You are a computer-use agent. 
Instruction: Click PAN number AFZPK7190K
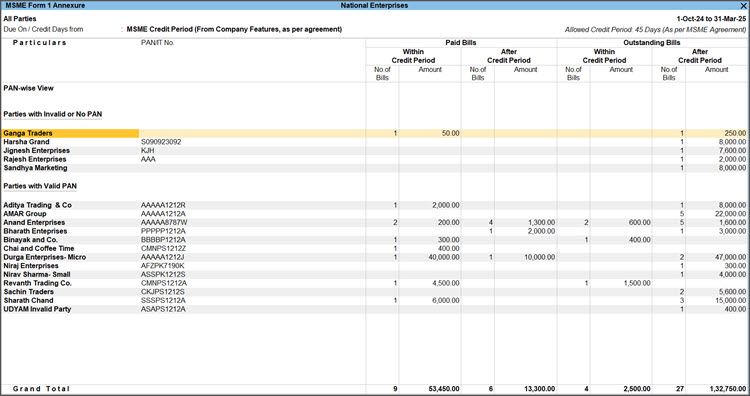coord(163,265)
